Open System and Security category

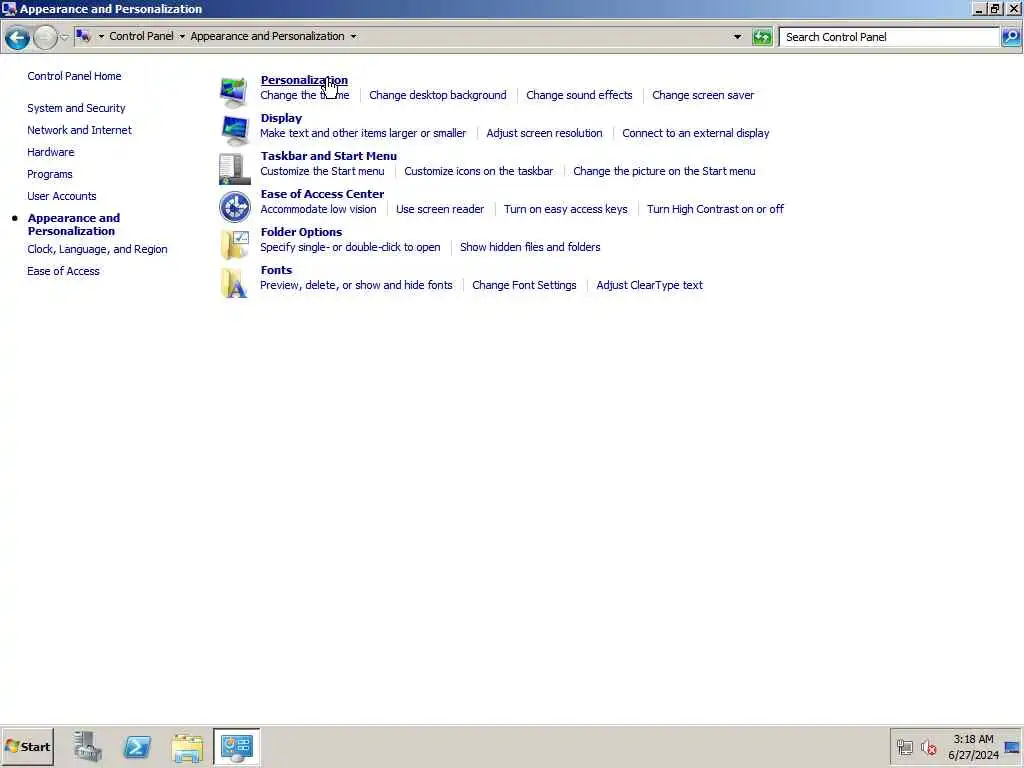point(76,108)
